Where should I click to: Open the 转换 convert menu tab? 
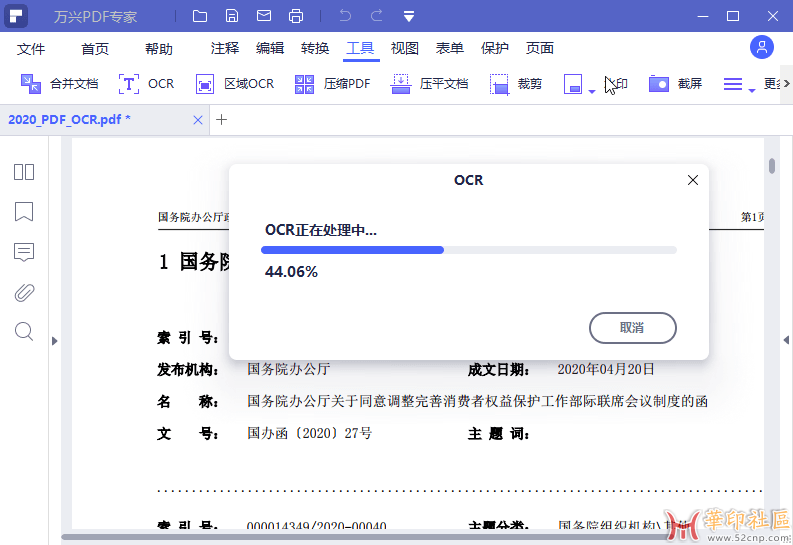(x=315, y=48)
